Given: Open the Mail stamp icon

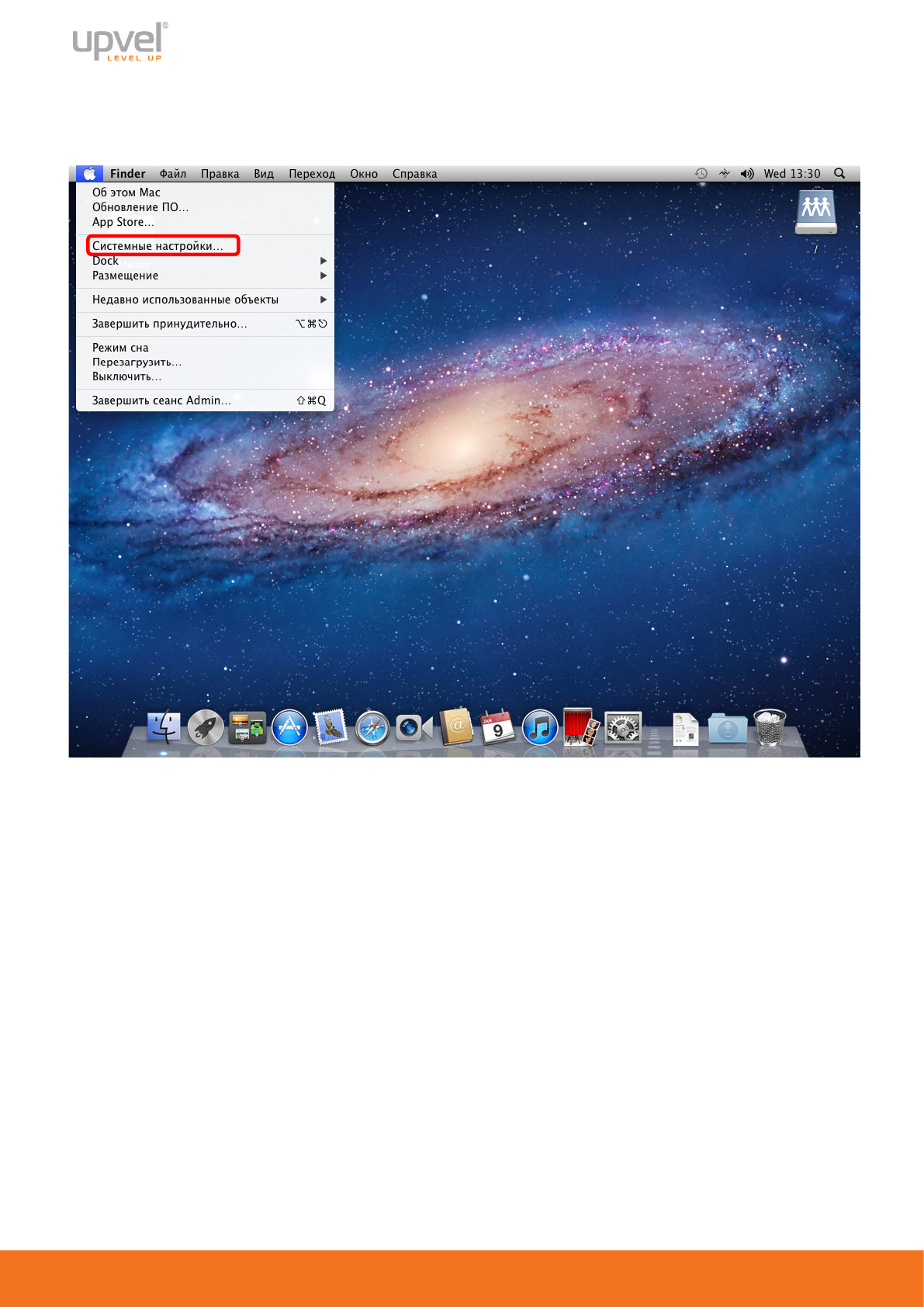Looking at the screenshot, I should coord(330,728).
